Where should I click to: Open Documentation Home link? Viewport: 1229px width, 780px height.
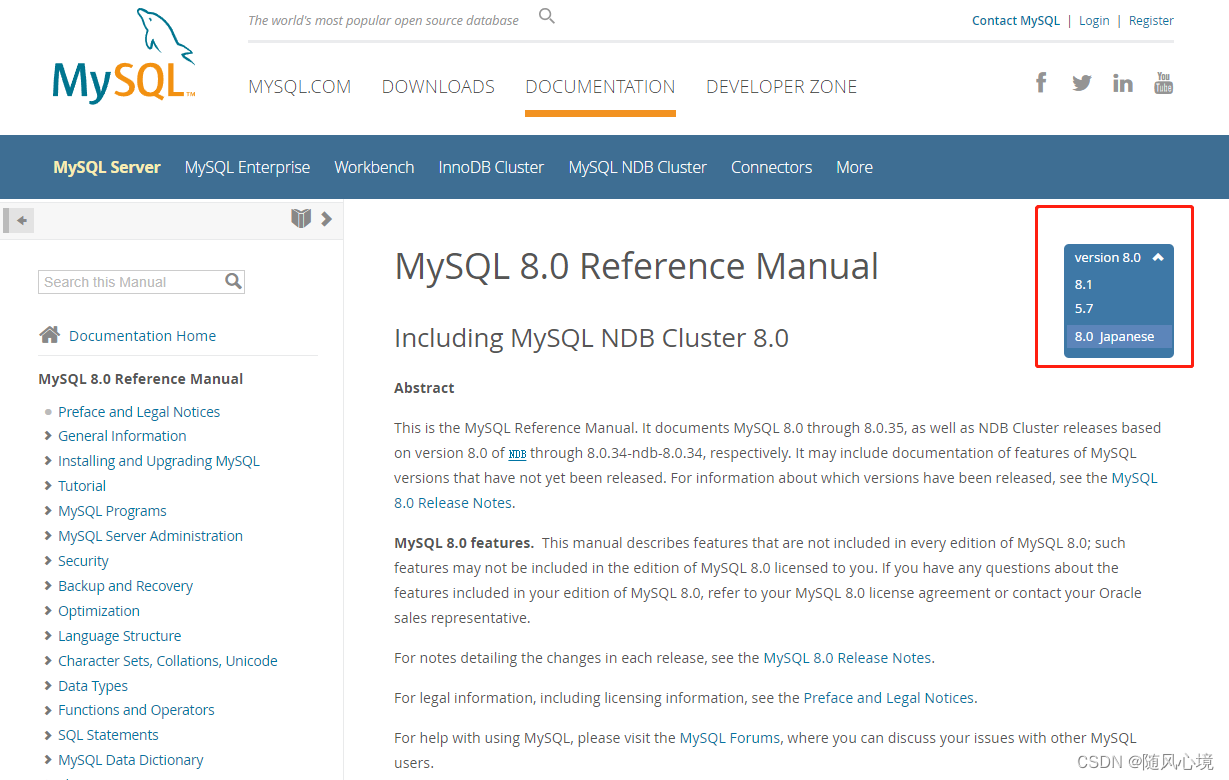pos(142,336)
